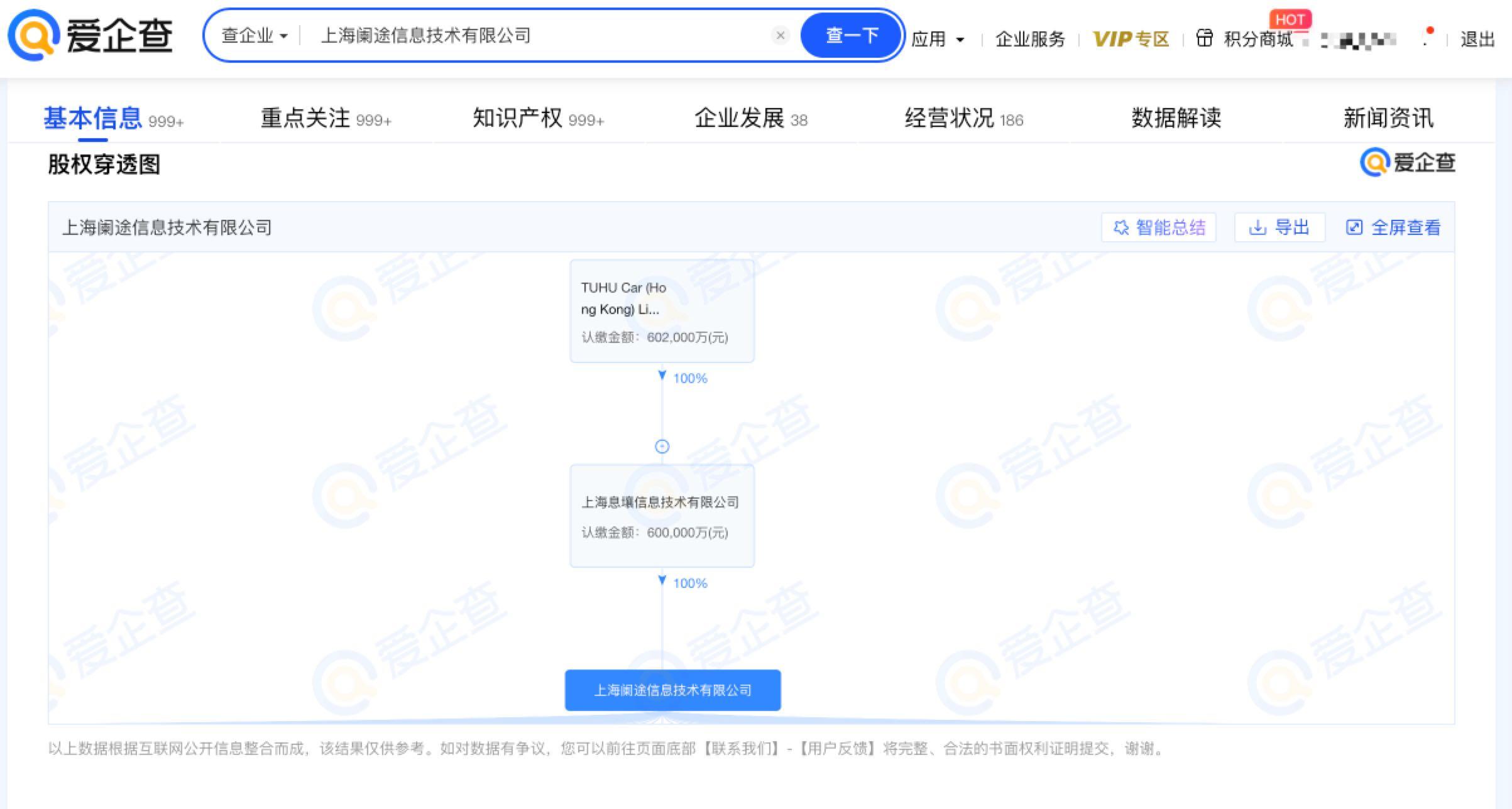1512x809 pixels.
Task: Click the 爱企查 logo at top left
Action: point(90,35)
